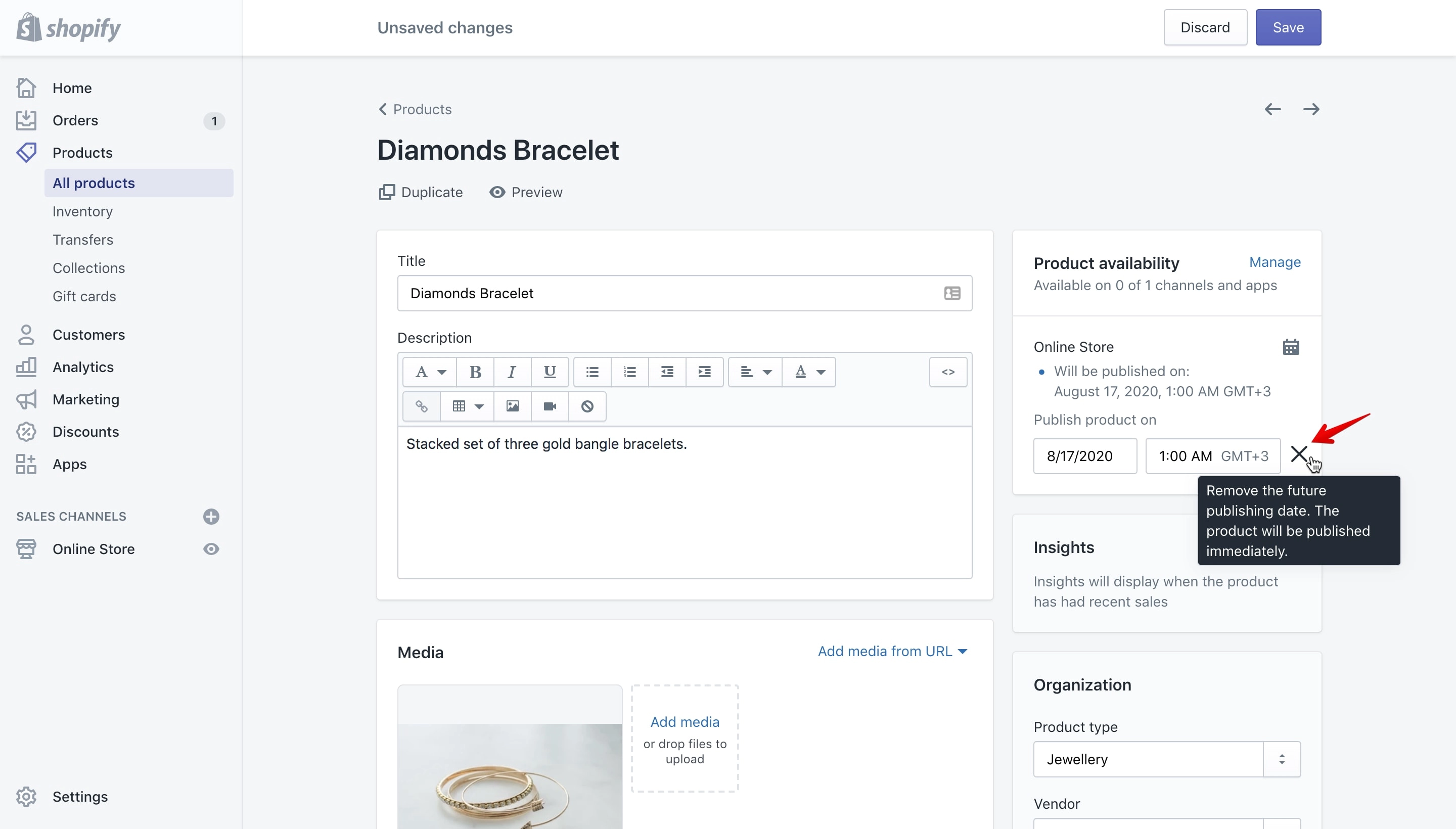
Task: Click the clear formatting icon
Action: (x=587, y=406)
